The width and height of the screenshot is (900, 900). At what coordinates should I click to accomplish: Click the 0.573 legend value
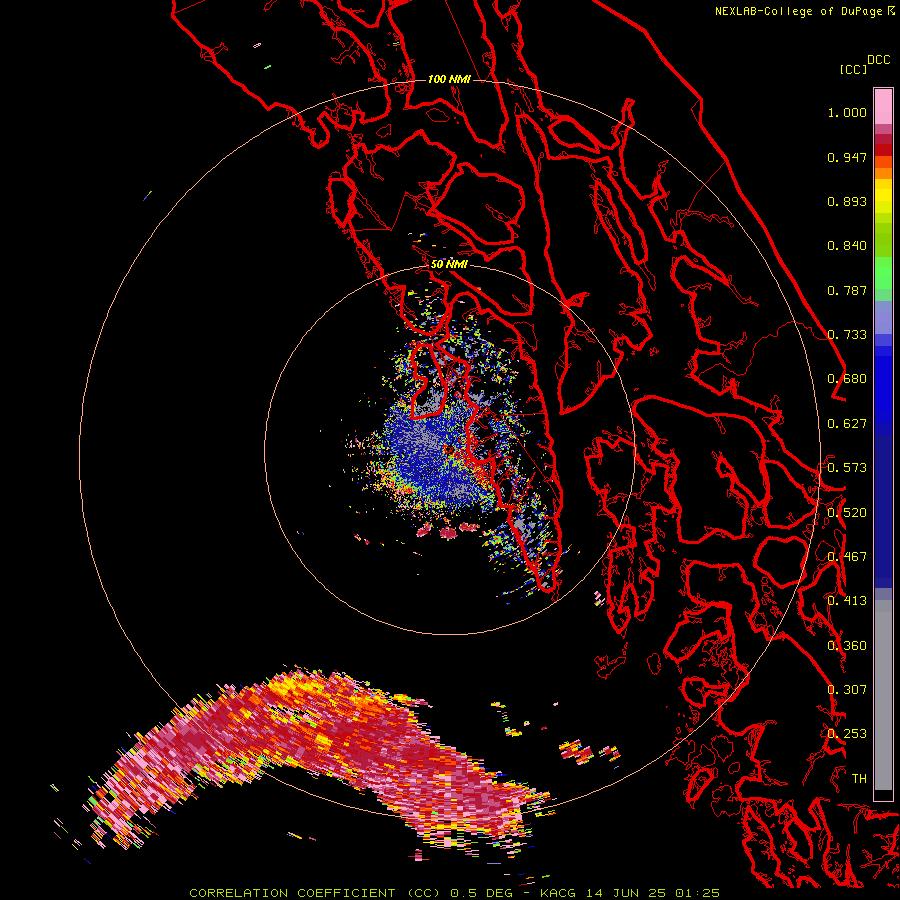coord(847,468)
